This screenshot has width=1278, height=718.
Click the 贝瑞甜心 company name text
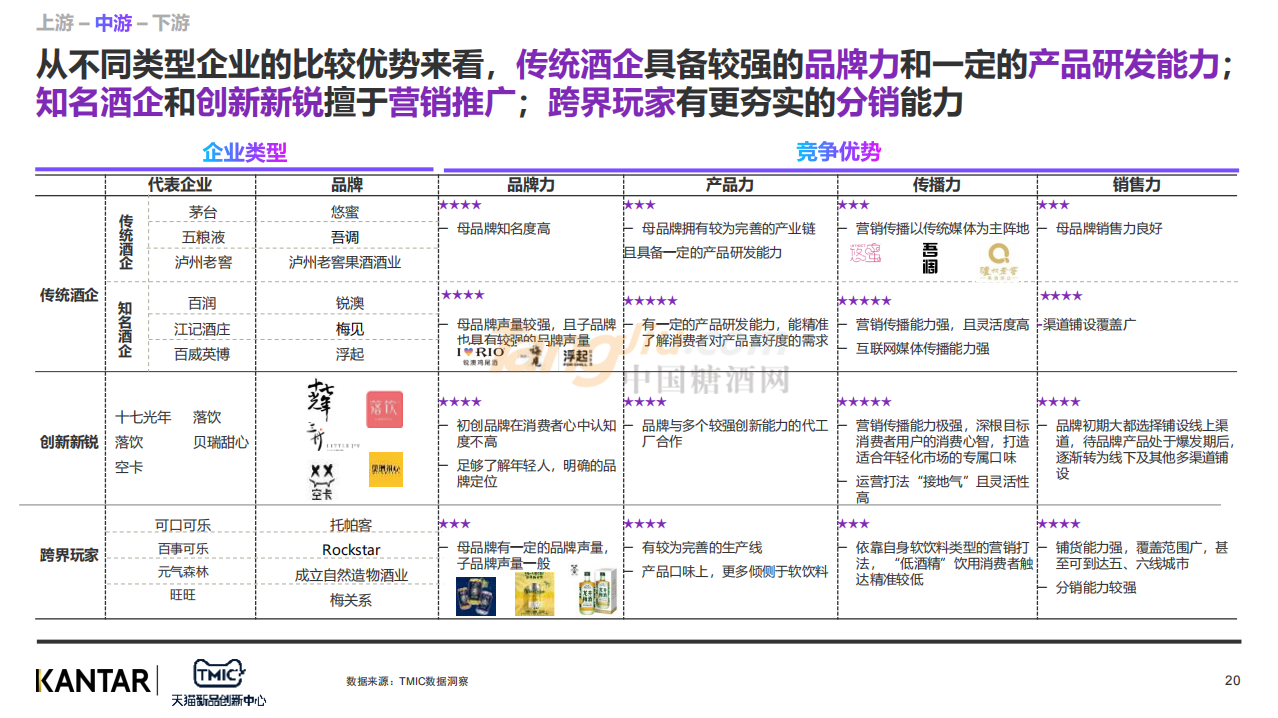221,442
